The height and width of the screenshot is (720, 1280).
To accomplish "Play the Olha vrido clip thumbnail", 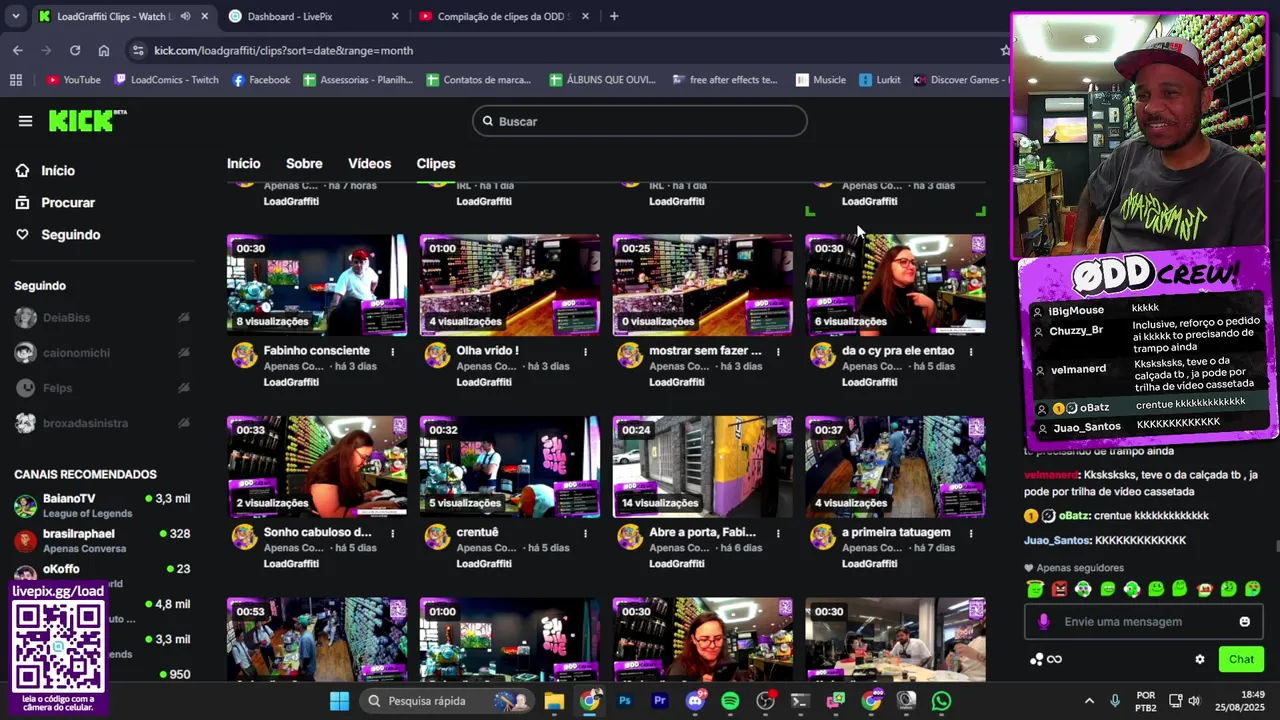I will point(510,285).
